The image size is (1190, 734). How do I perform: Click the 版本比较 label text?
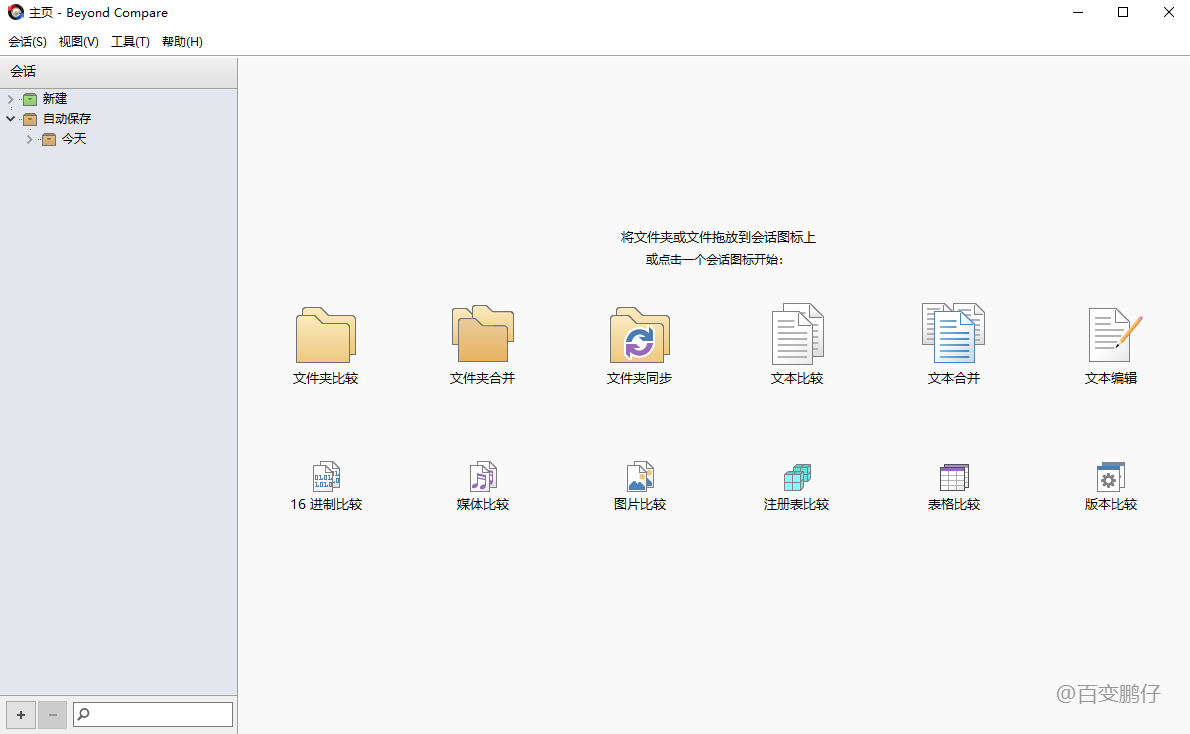pos(1110,504)
